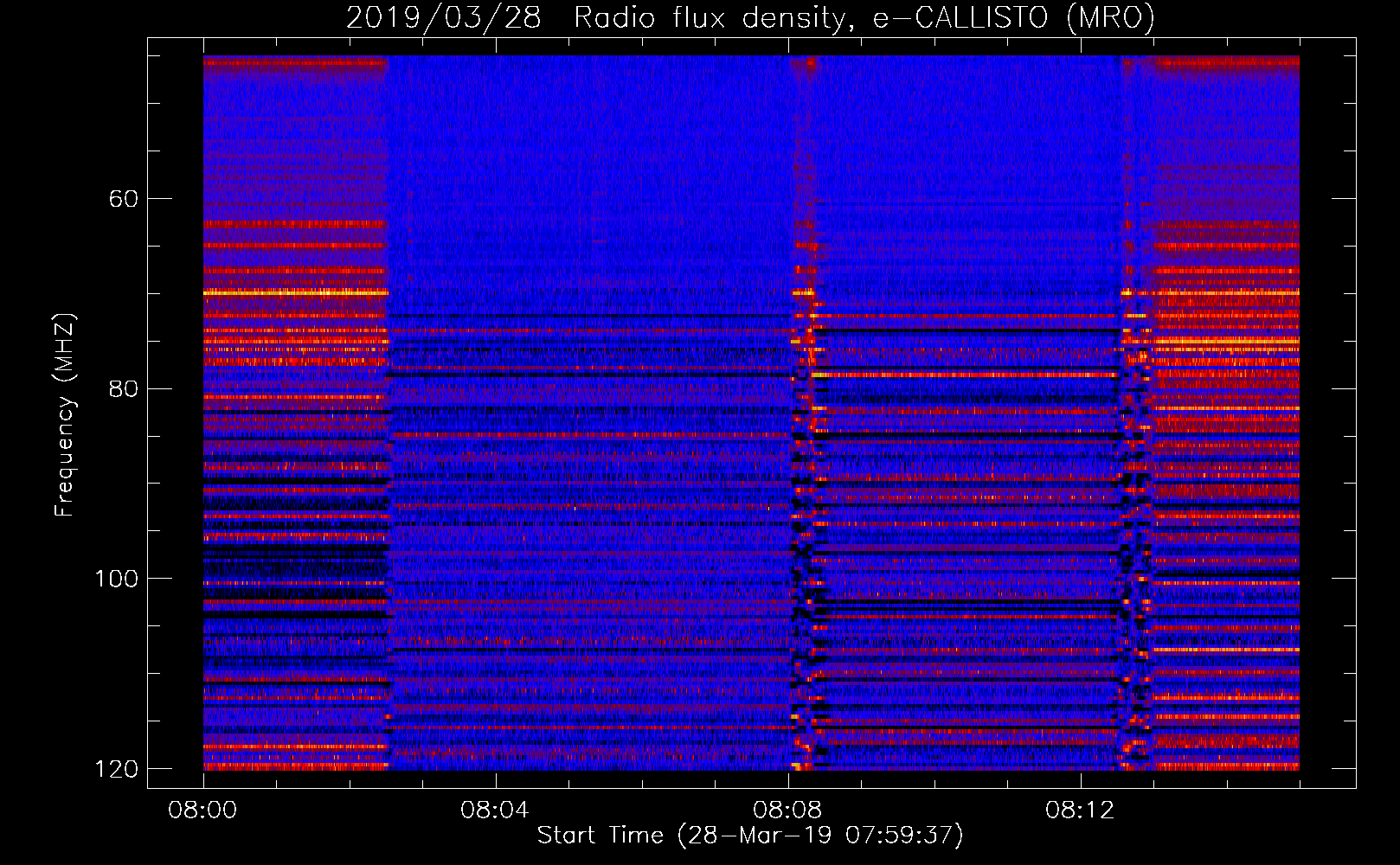Click the 08:00 time tick label
Screen dimensions: 1400x865
[202, 811]
